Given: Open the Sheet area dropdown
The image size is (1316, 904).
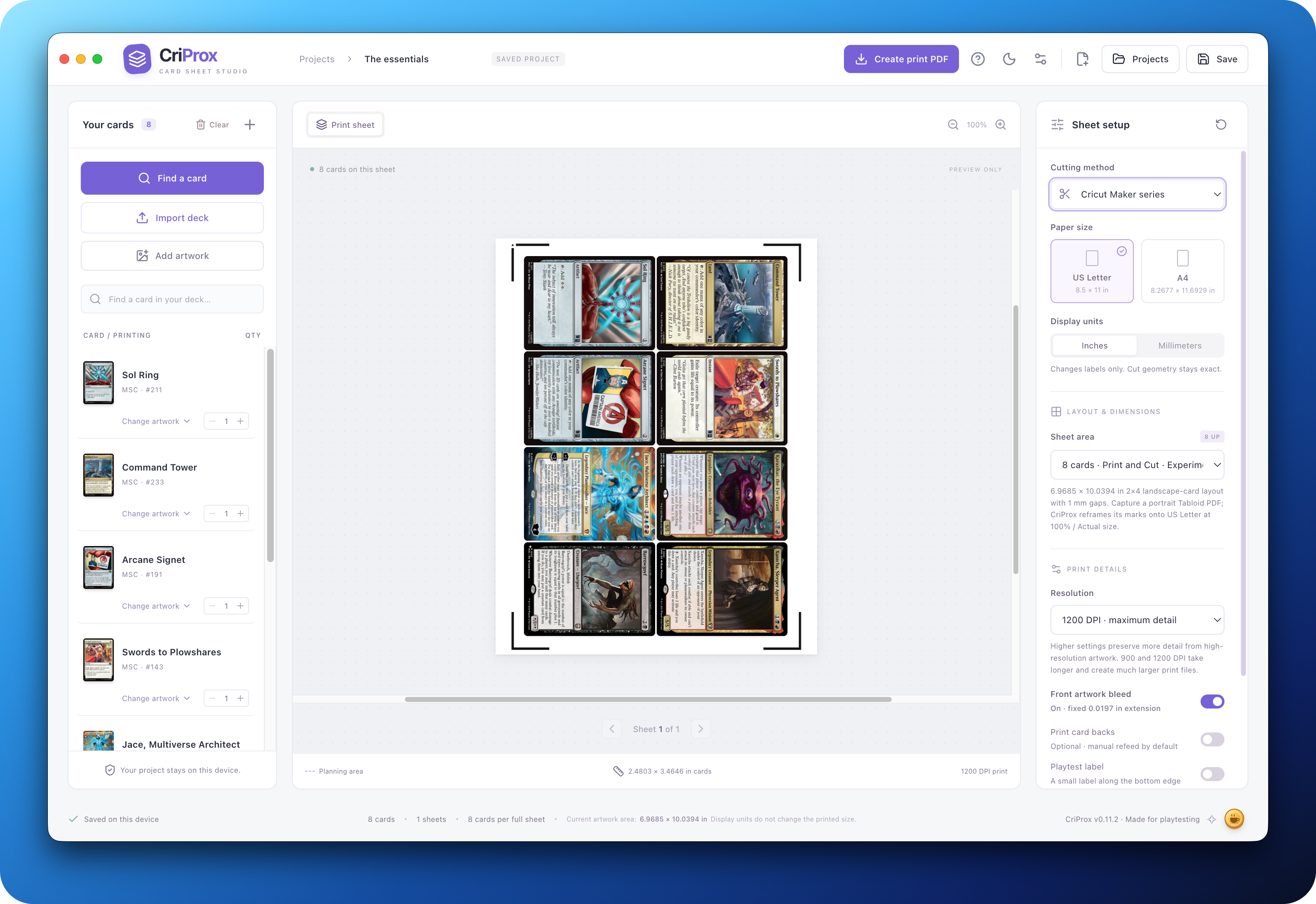Looking at the screenshot, I should [1137, 464].
